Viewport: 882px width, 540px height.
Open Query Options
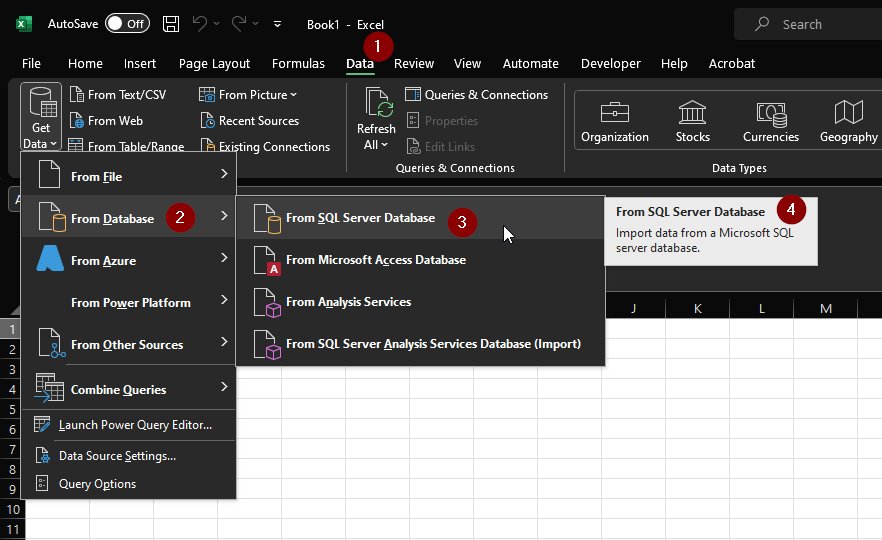(128, 484)
